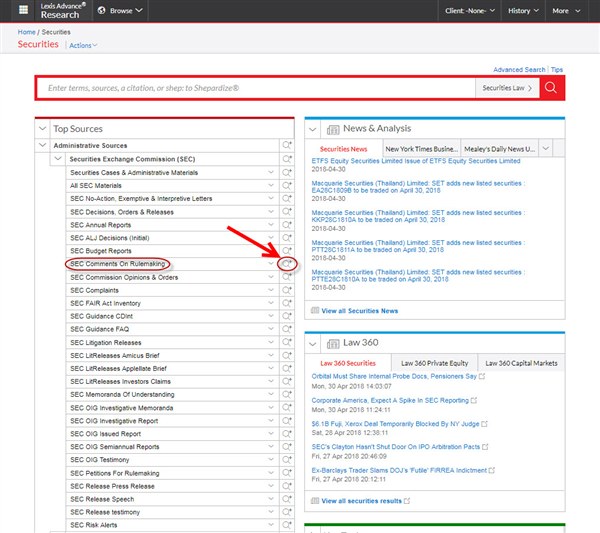Add SEC Guidance FAQ search filter icon
Image resolution: width=600 pixels, height=533 pixels.
tap(287, 329)
